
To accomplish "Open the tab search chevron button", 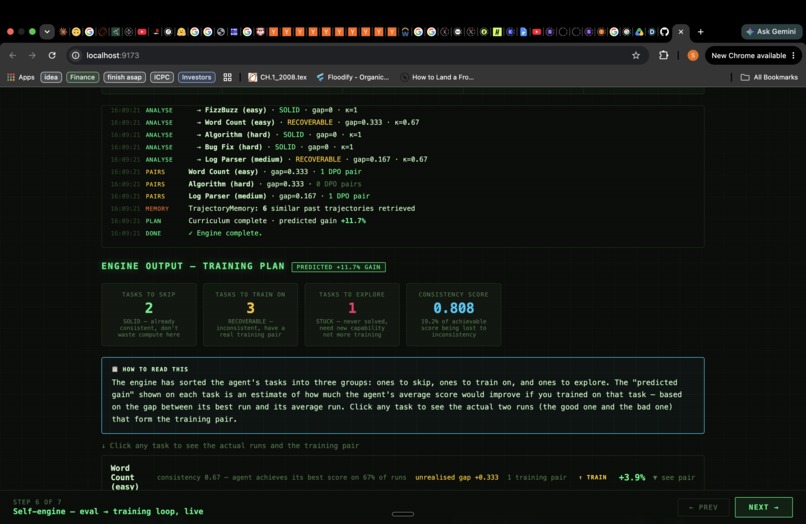I will click(x=47, y=31).
